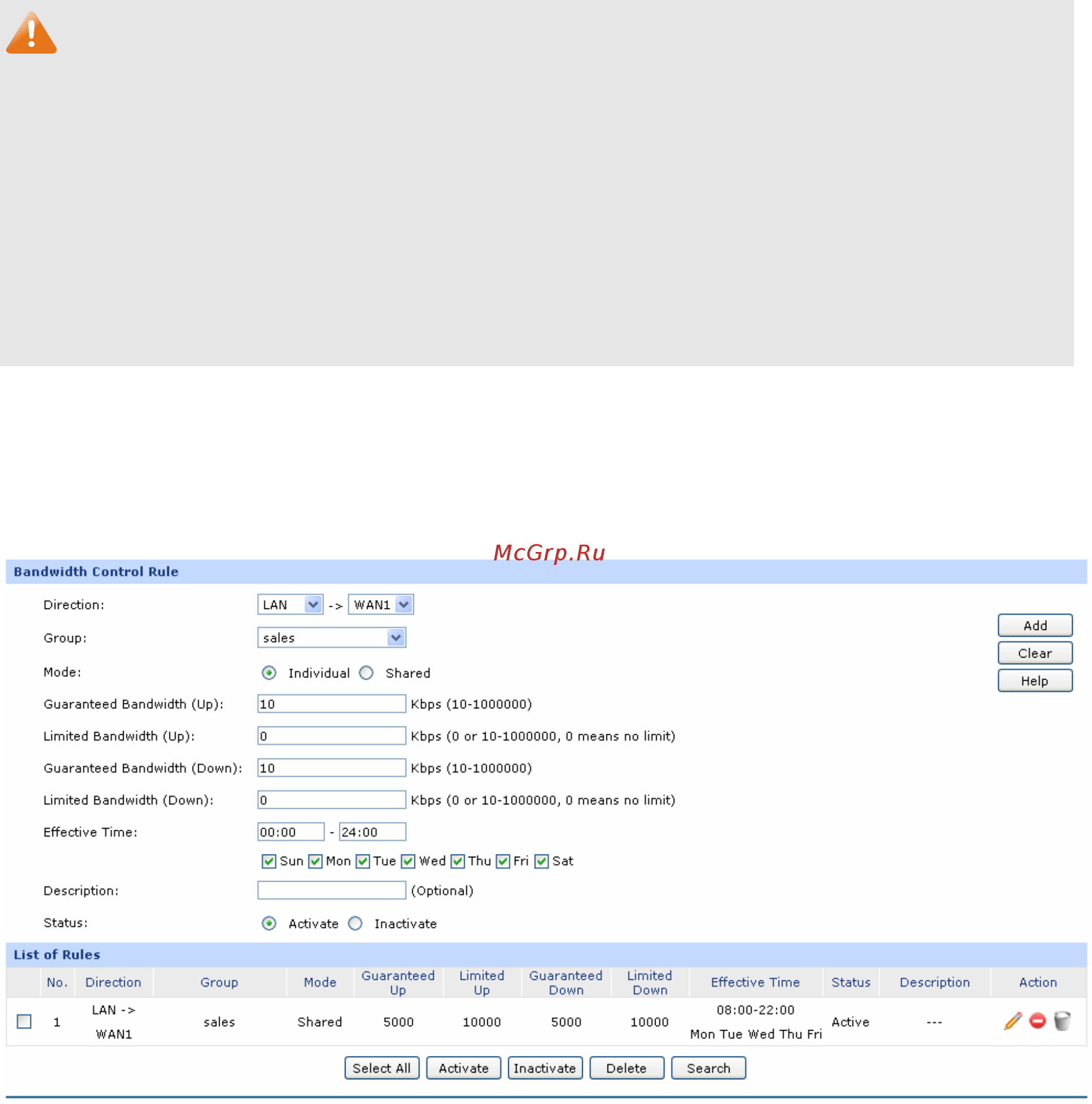Click the trash bin delete icon for rule 1
Screen dimensions: 1092x1104
pyautogui.click(x=1062, y=1021)
